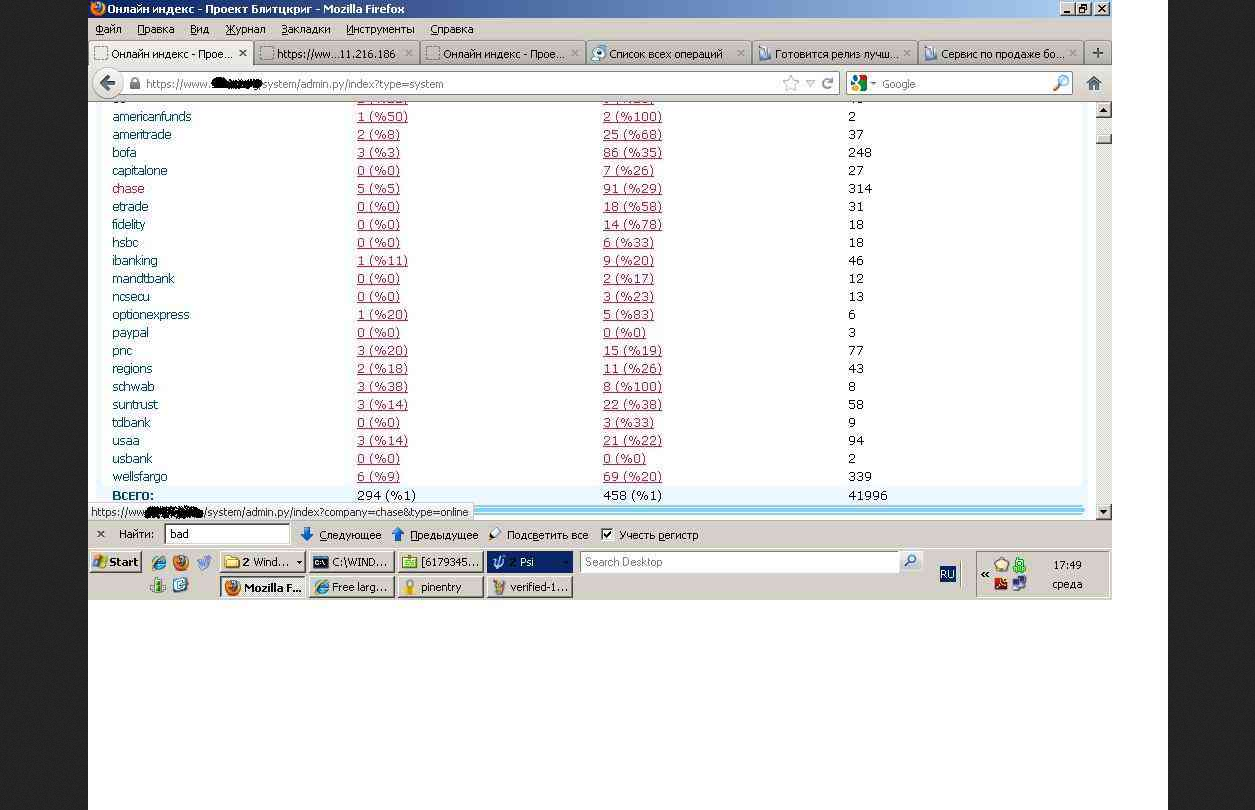
Task: Open the Закладки menu
Action: click(306, 30)
